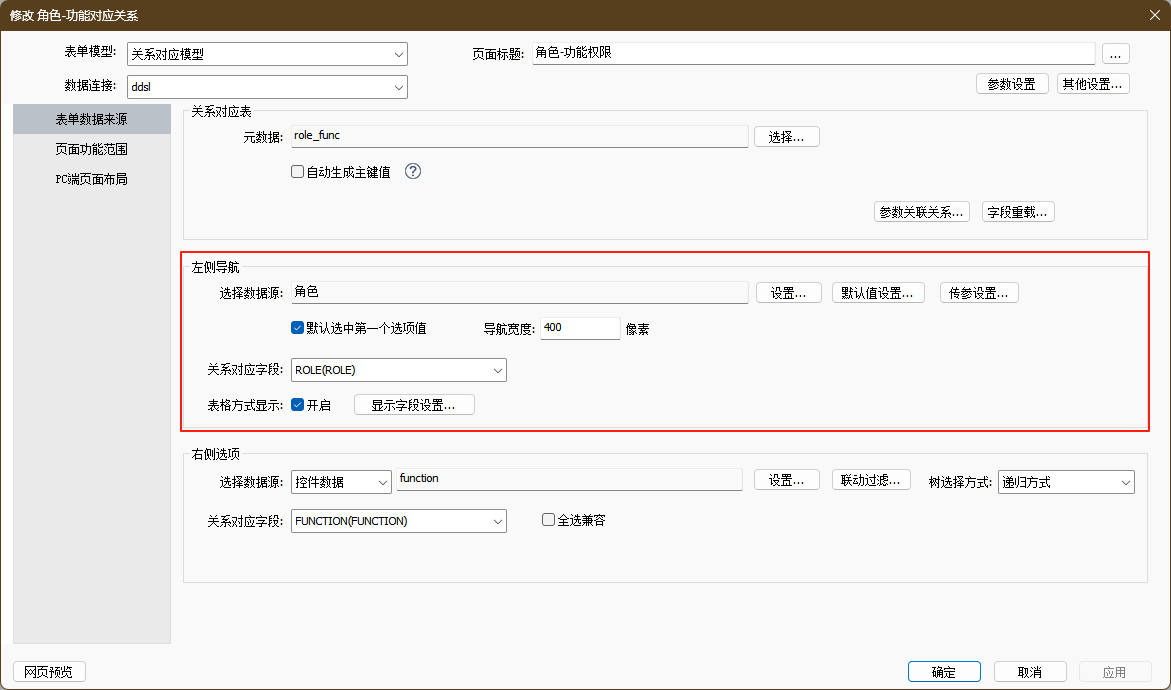Open the 表单模型 dropdown

point(267,55)
